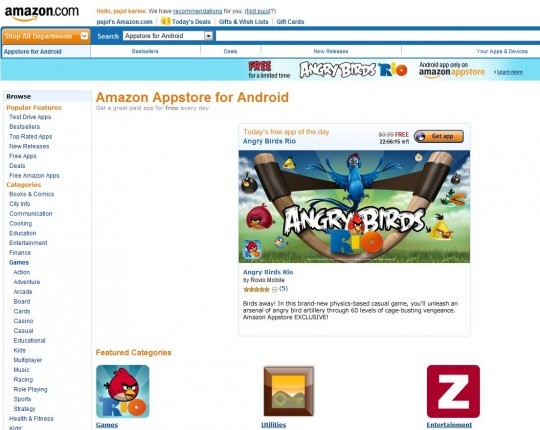The width and height of the screenshot is (540, 430).
Task: Click the Get app button
Action: pos(439,137)
